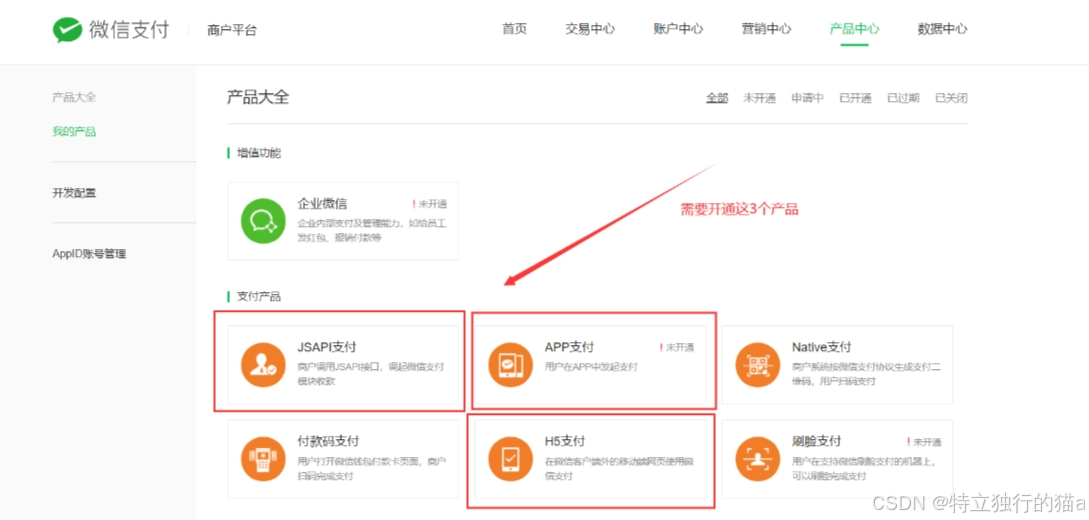Open the Native支付 product title

(821, 347)
